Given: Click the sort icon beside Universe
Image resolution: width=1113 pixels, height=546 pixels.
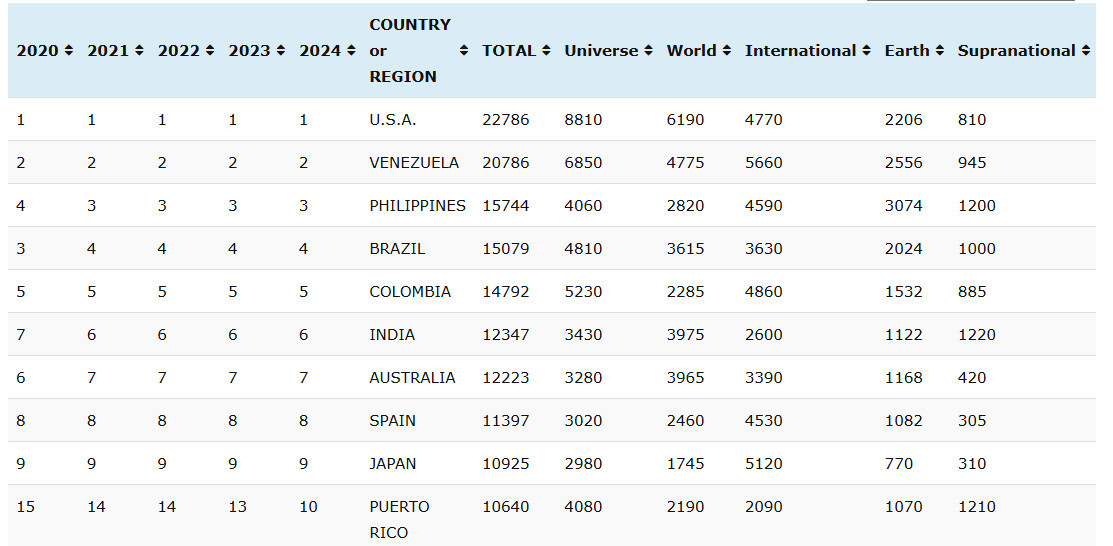Looking at the screenshot, I should pyautogui.click(x=648, y=51).
